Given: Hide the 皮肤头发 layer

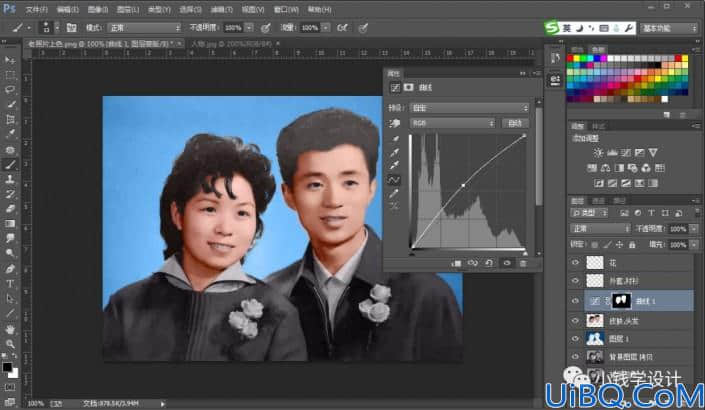Looking at the screenshot, I should pos(575,321).
